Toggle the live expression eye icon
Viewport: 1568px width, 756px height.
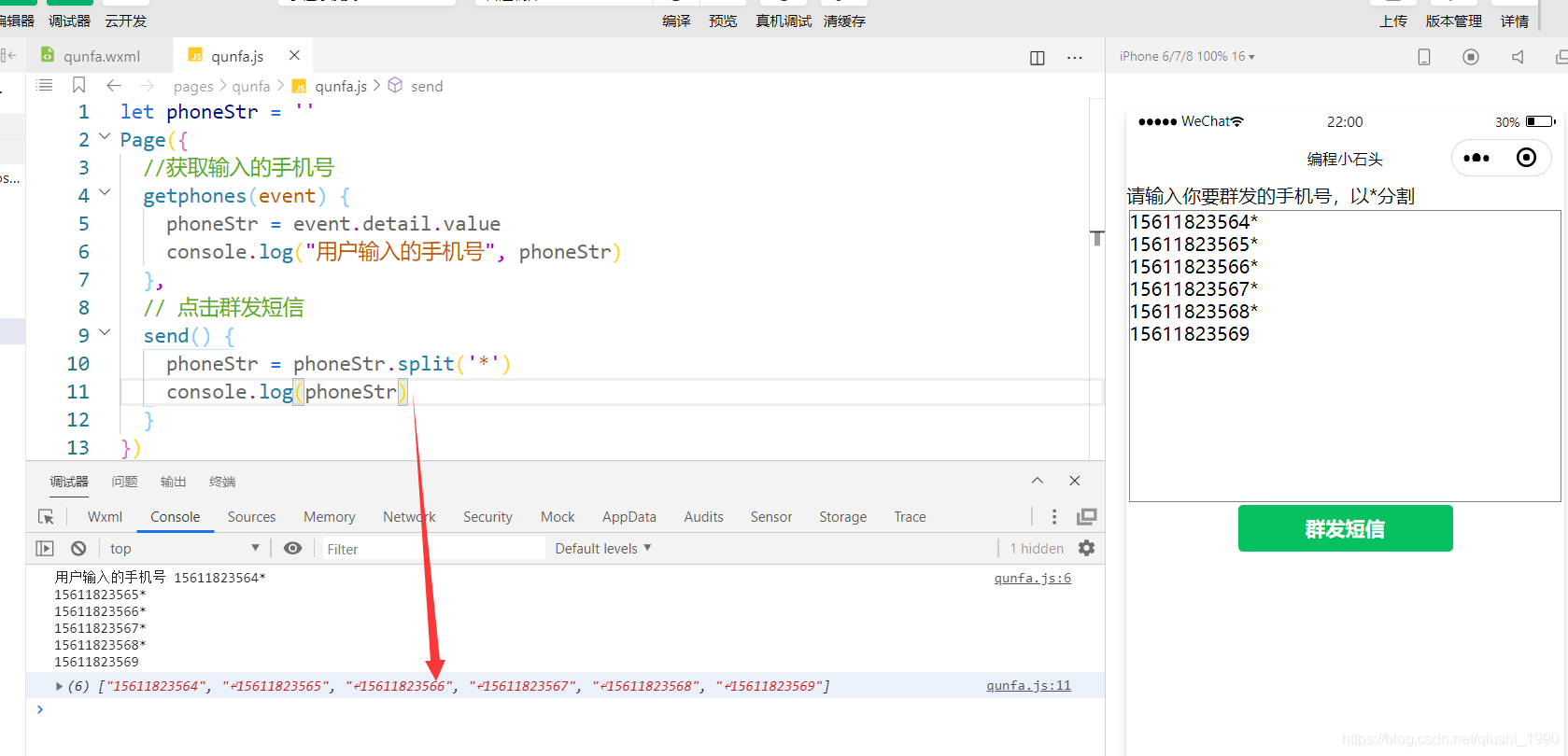pos(292,548)
